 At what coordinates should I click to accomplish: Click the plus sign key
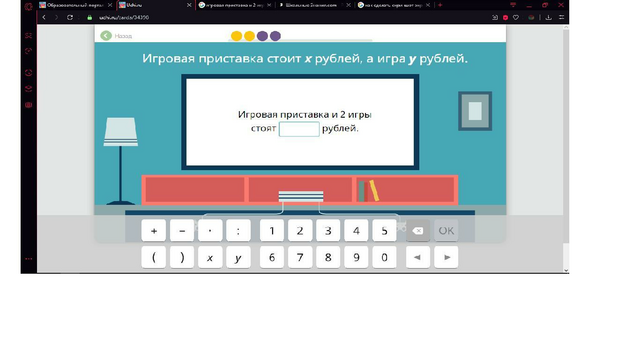153,231
